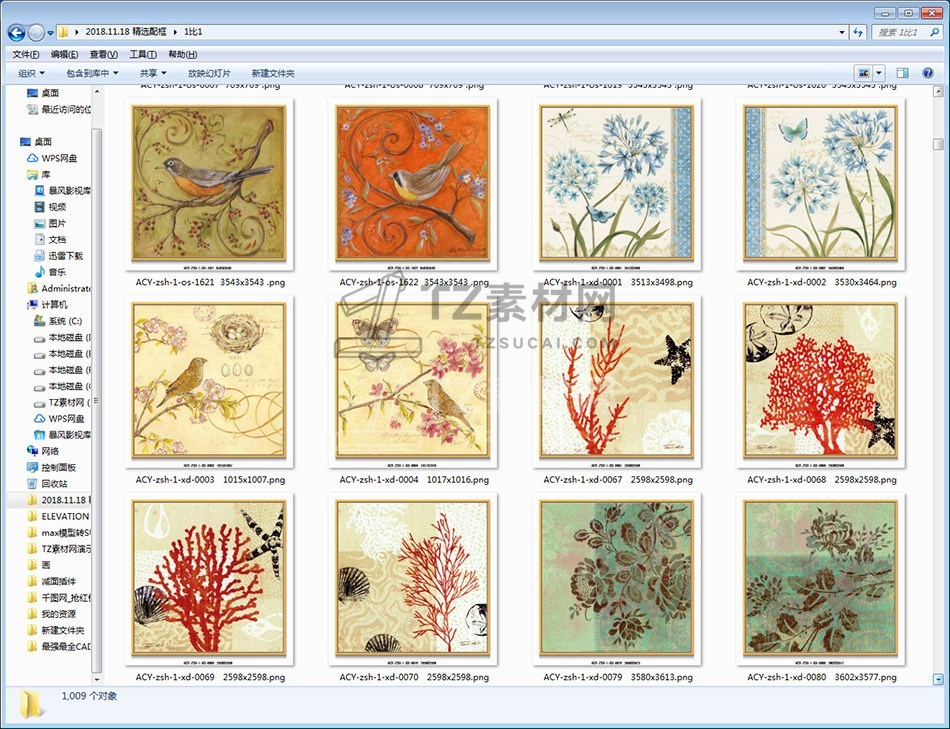The width and height of the screenshot is (950, 729).
Task: Click the Back navigation arrow button
Action: [16, 32]
